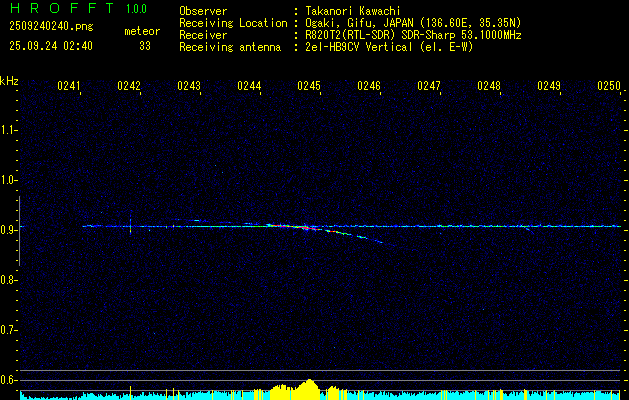Viewport: 629px width, 400px height.
Task: Click the 1.1 kHz frequency label
Action: point(9,130)
